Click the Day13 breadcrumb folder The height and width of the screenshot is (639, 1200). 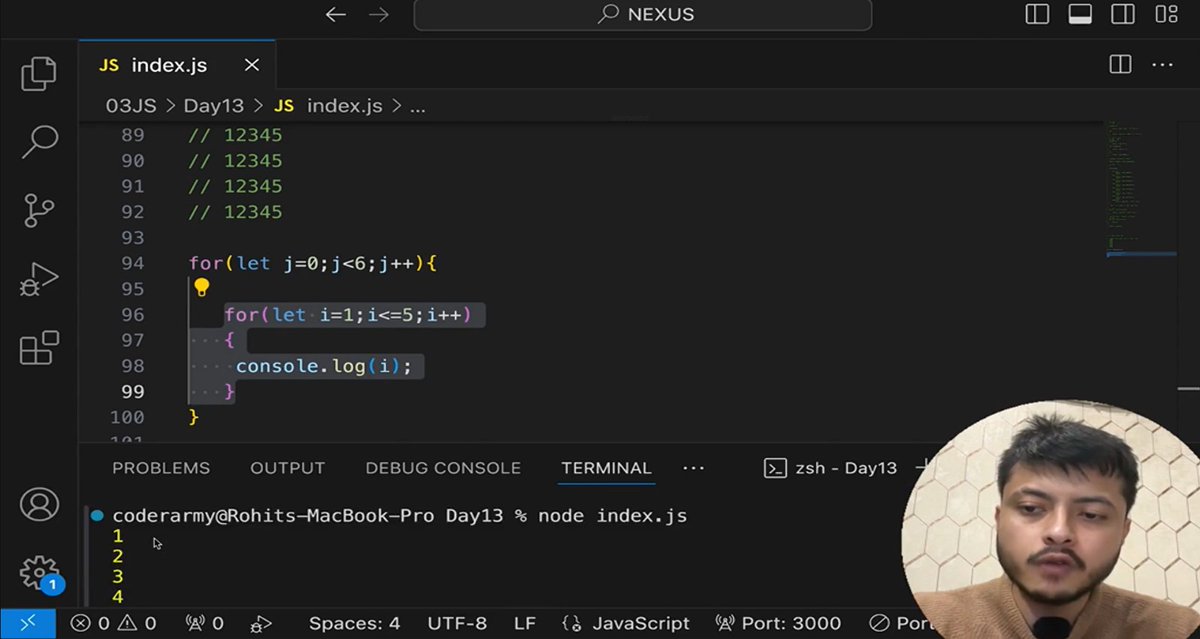coord(213,105)
